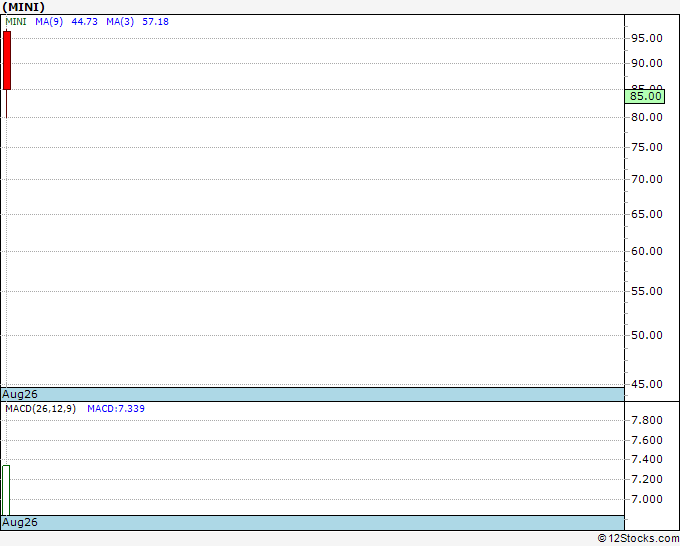Click the green MACD histogram bar
This screenshot has height=546, width=680.
click(x=6, y=490)
